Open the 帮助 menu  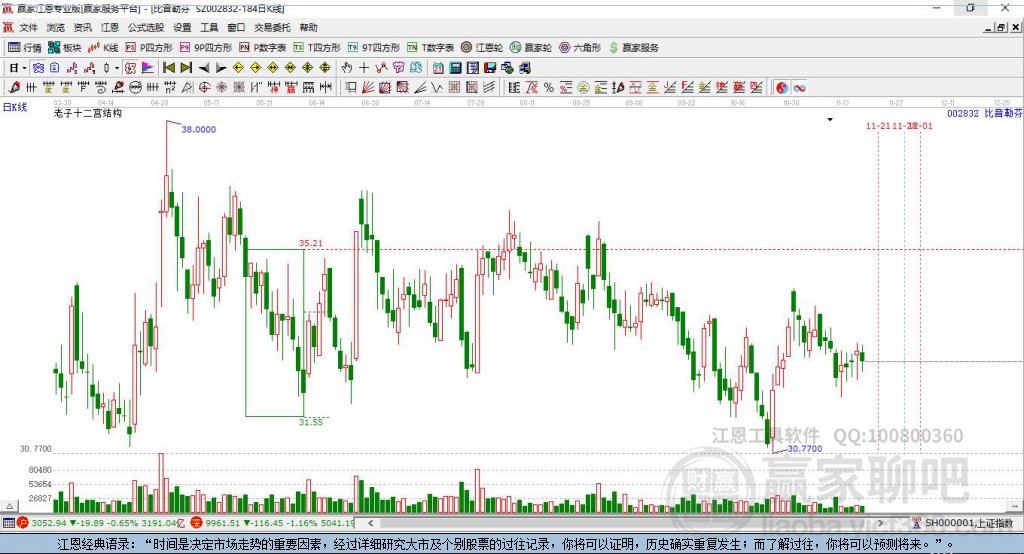pos(308,27)
